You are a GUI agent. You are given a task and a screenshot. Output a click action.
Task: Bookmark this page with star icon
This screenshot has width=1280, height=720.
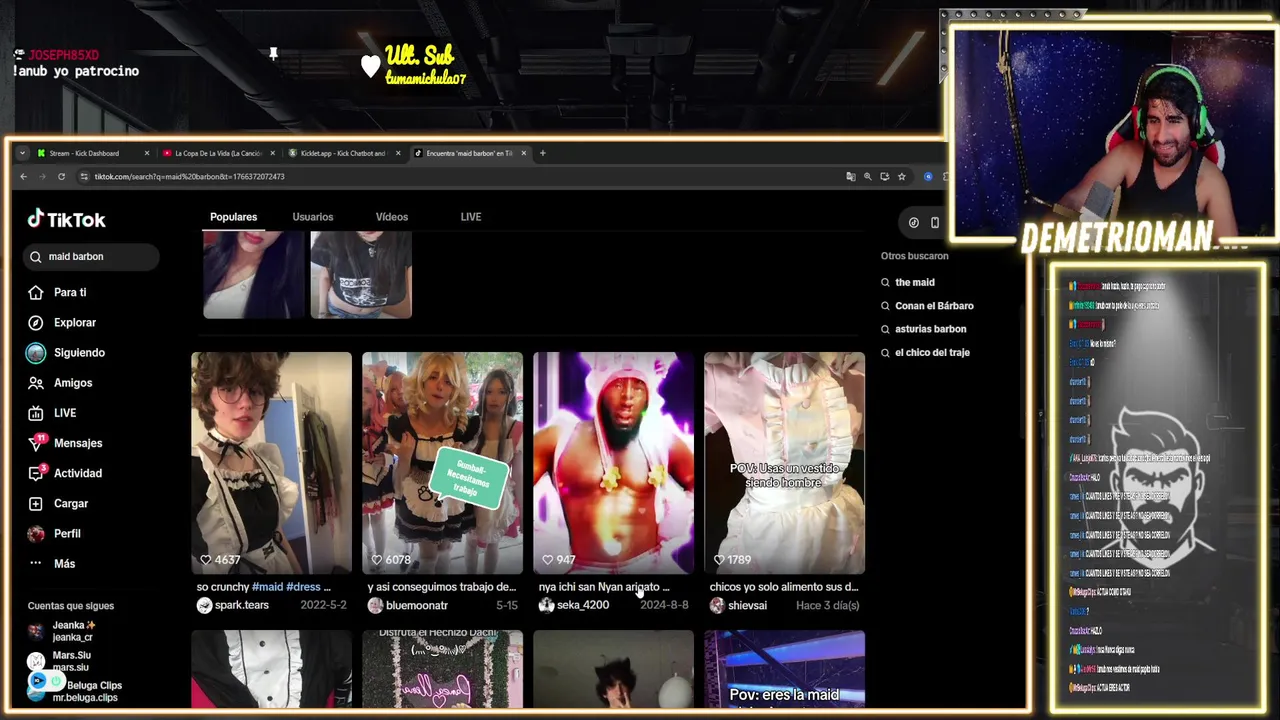coord(901,176)
